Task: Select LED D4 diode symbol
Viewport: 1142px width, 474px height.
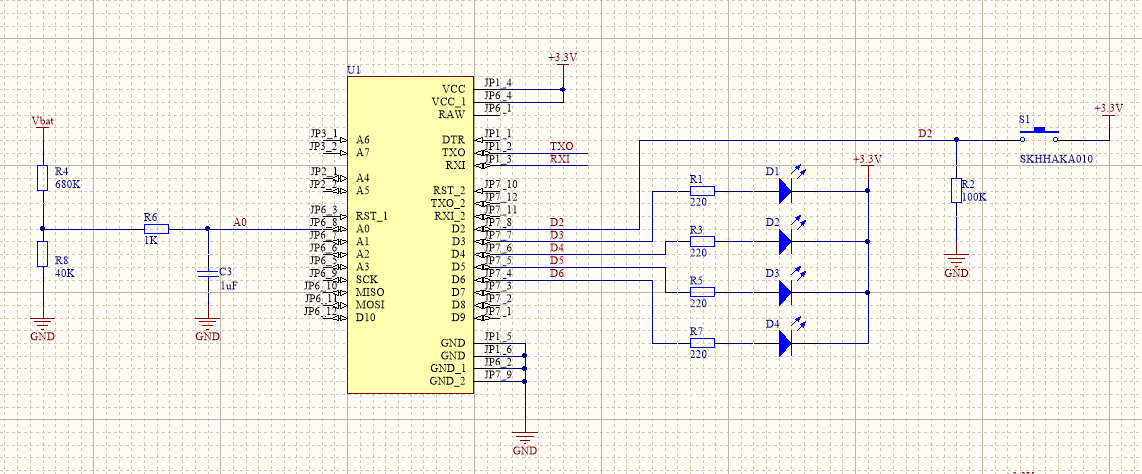Action: pyautogui.click(x=784, y=343)
